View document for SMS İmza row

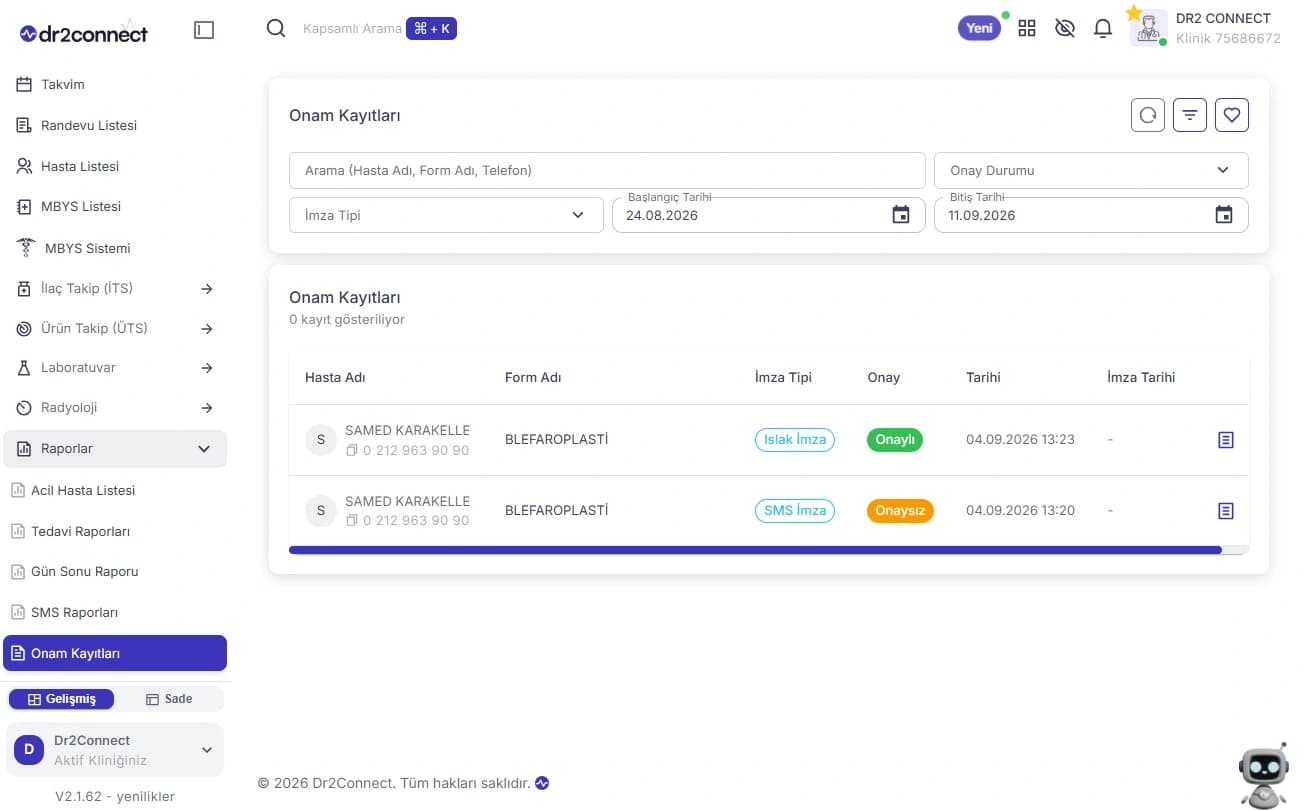pyautogui.click(x=1226, y=511)
